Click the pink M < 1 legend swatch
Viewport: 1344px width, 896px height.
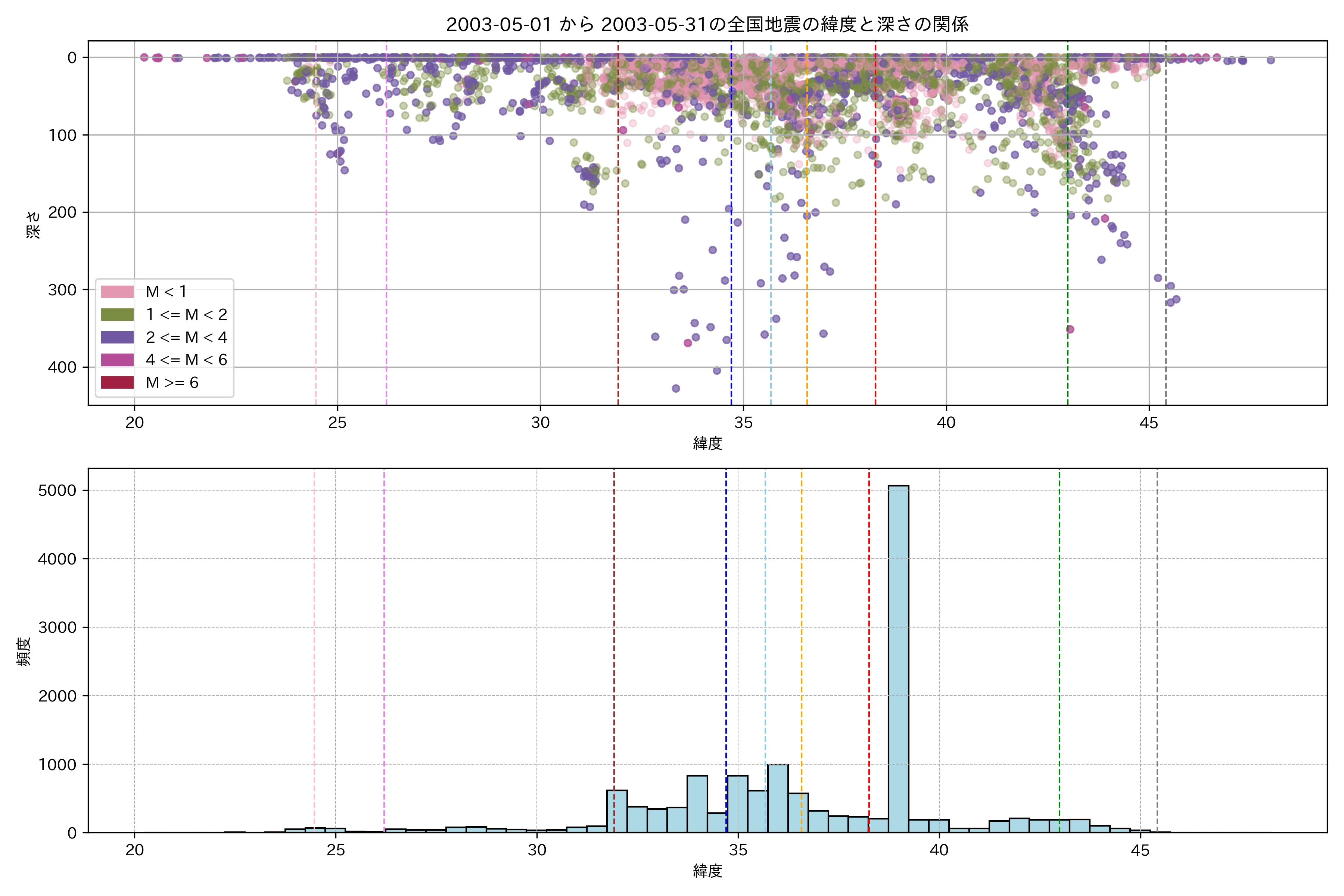coord(117,292)
